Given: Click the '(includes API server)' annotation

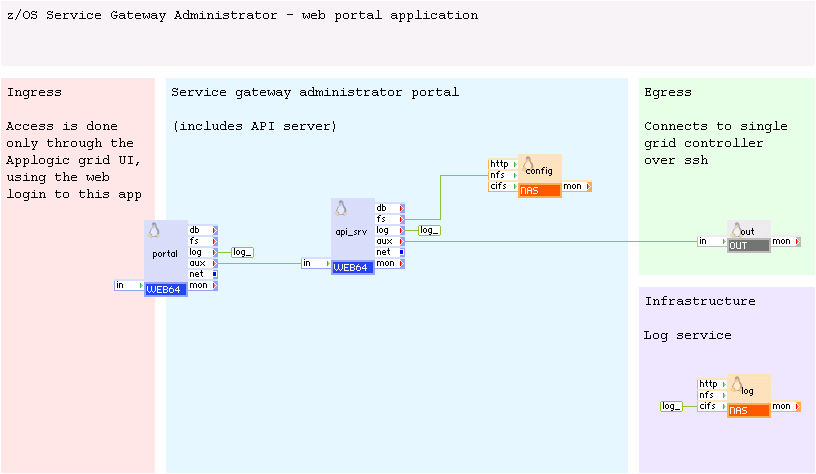Looking at the screenshot, I should coord(254,126).
